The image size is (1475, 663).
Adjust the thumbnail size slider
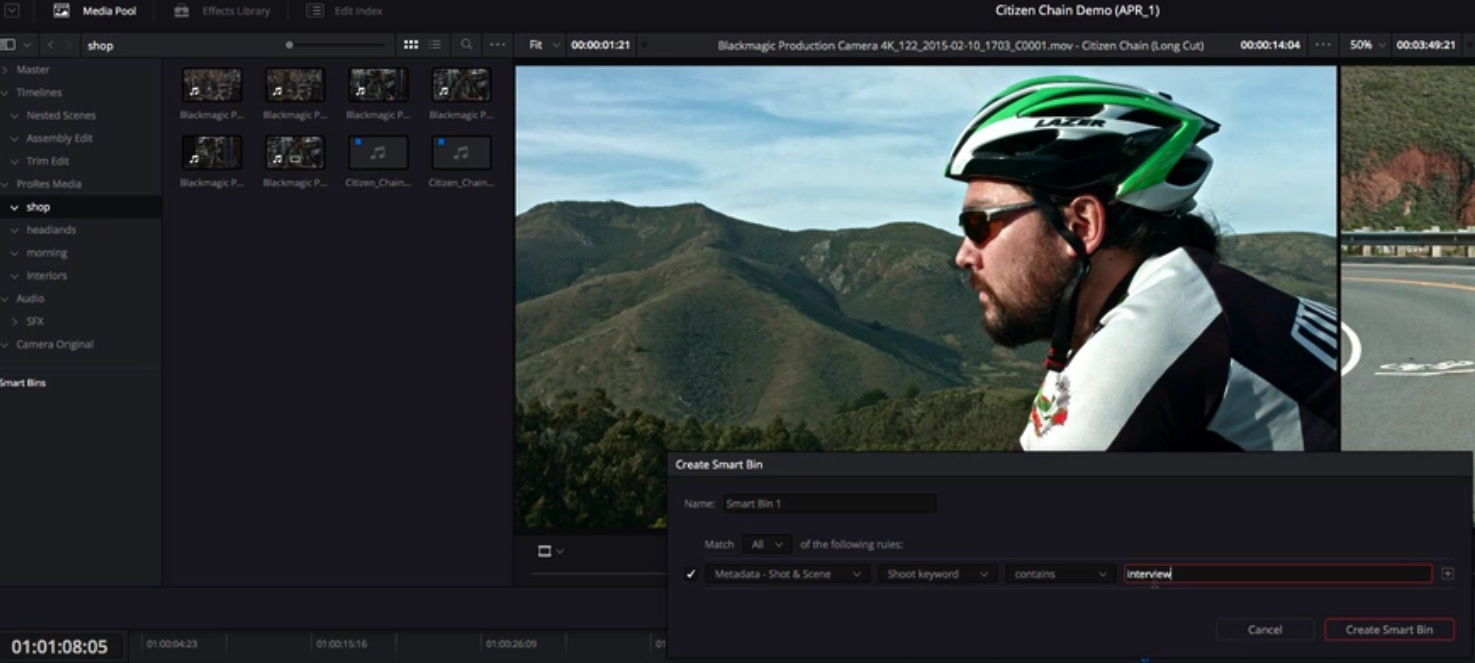pos(290,45)
